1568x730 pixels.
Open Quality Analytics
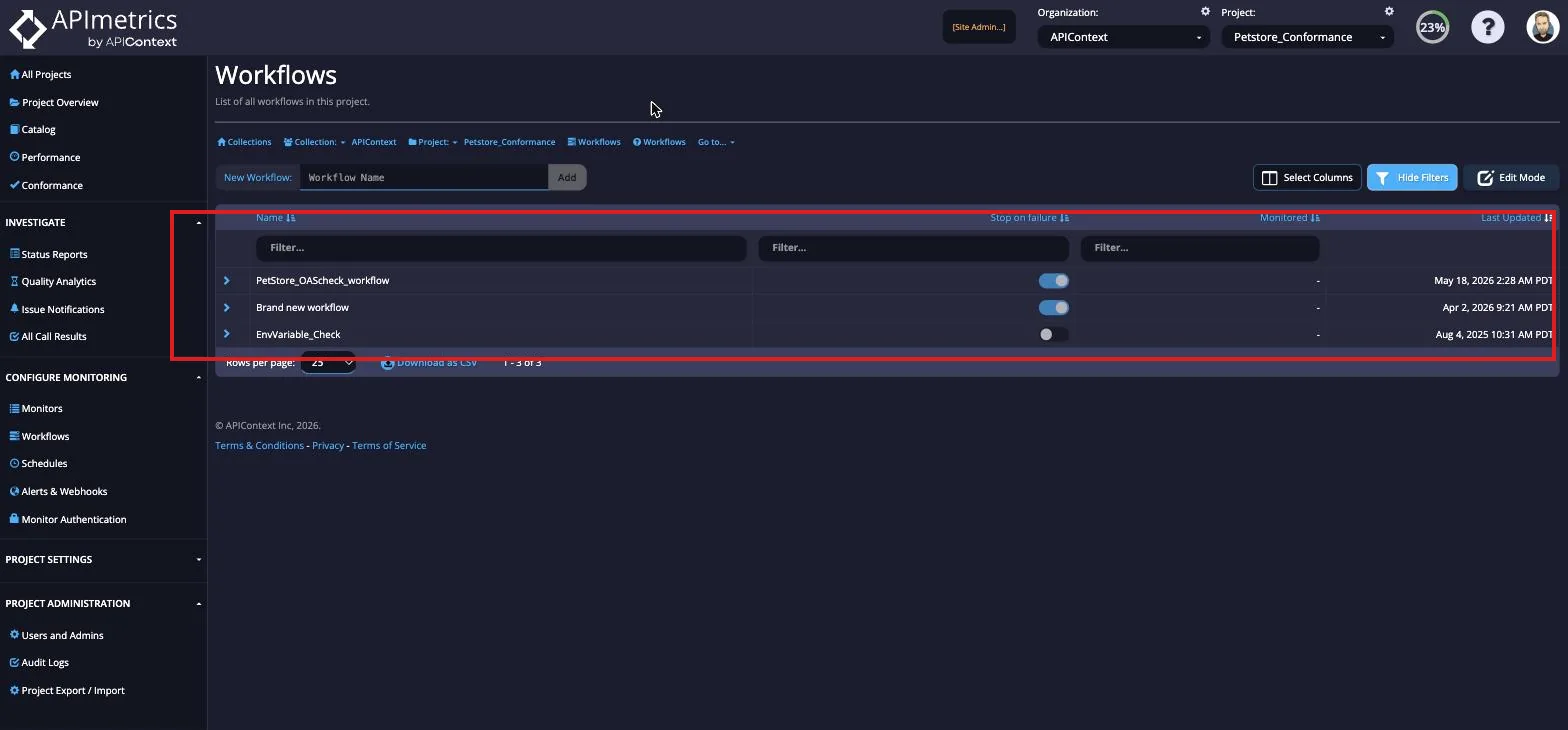point(52,281)
